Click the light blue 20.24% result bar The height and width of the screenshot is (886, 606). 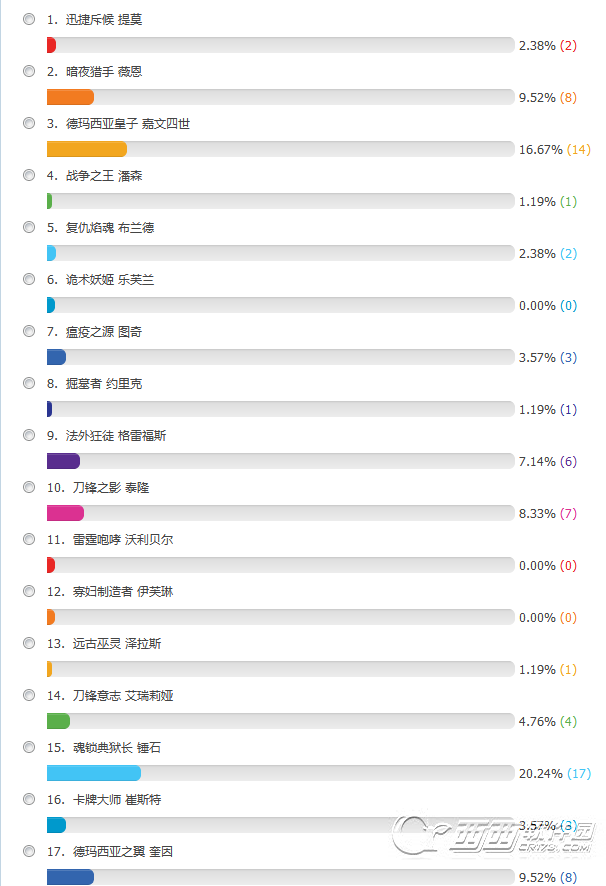pos(94,773)
